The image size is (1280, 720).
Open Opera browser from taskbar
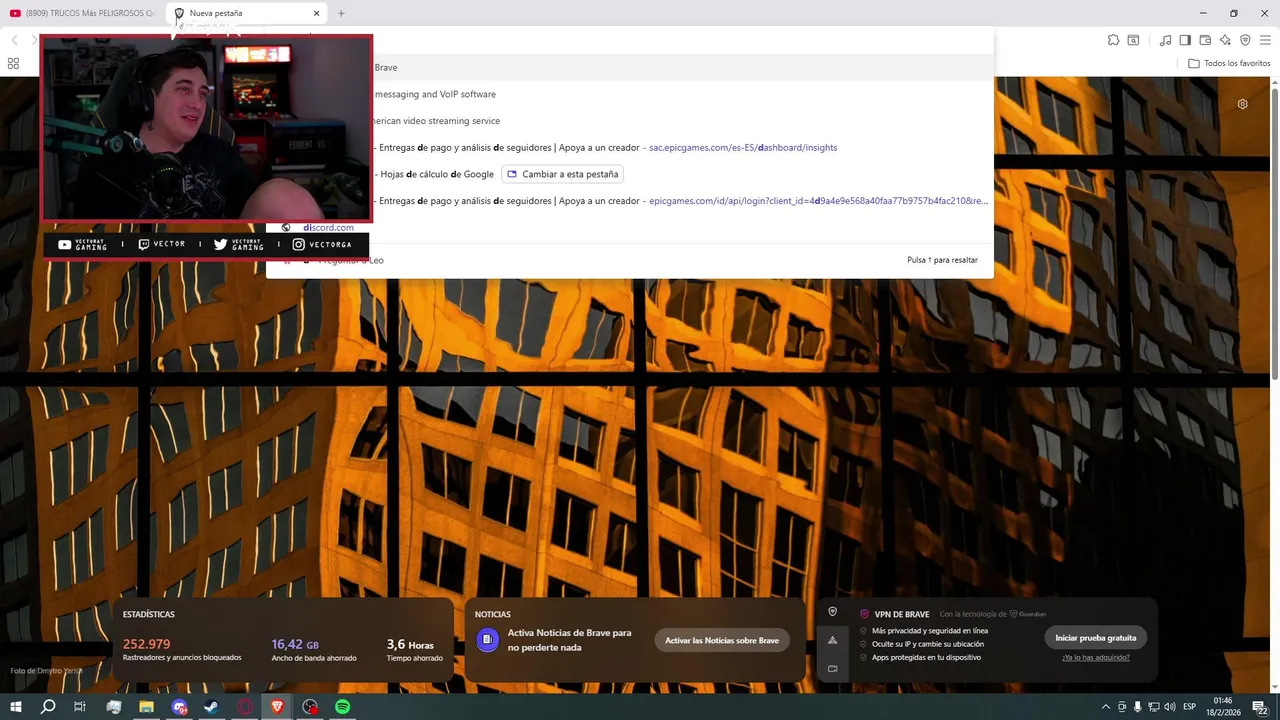pos(244,707)
